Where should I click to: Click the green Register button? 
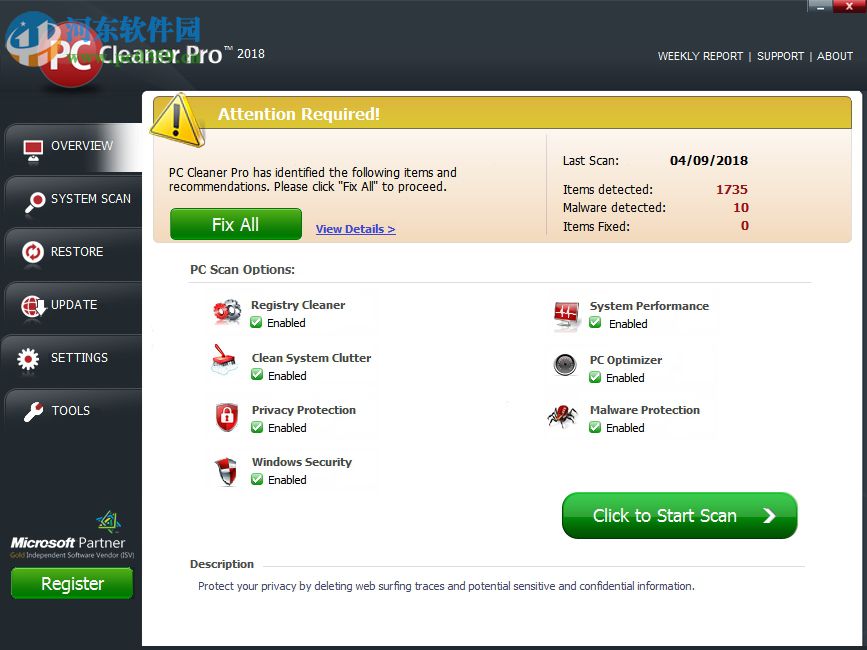[71, 583]
